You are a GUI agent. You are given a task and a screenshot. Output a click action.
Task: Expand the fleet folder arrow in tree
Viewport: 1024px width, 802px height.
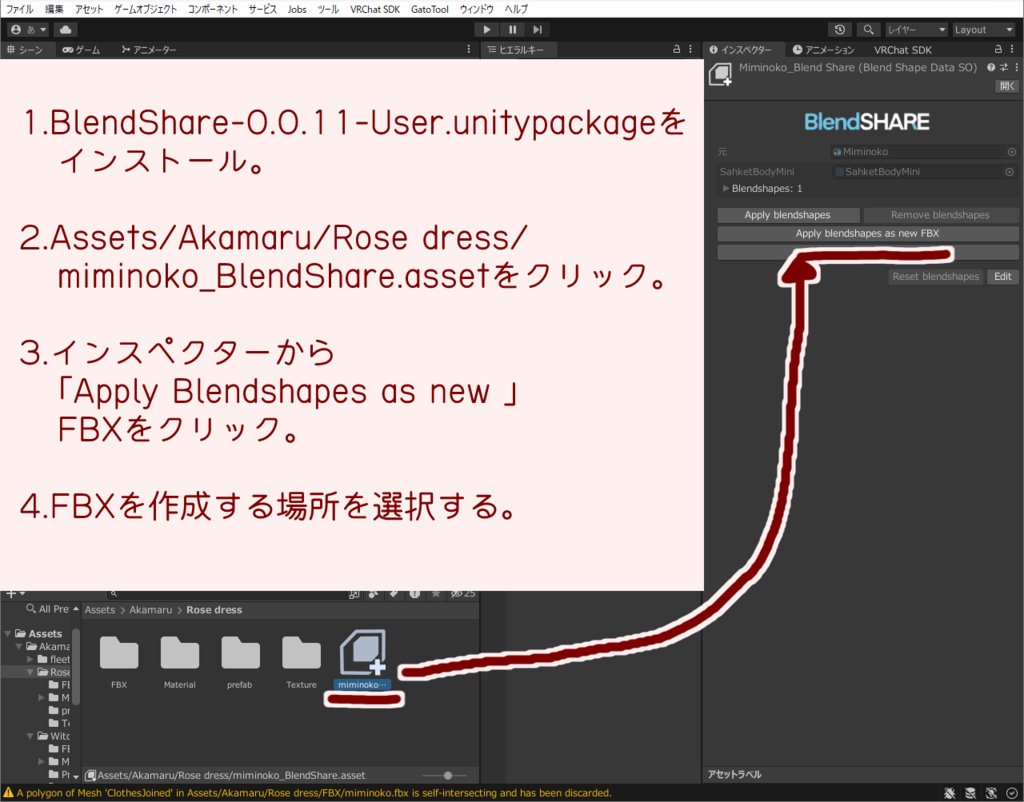30,659
